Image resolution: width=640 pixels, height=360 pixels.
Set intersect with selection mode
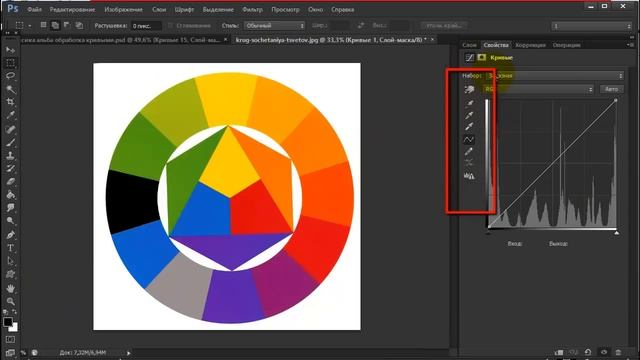pyautogui.click(x=79, y=25)
